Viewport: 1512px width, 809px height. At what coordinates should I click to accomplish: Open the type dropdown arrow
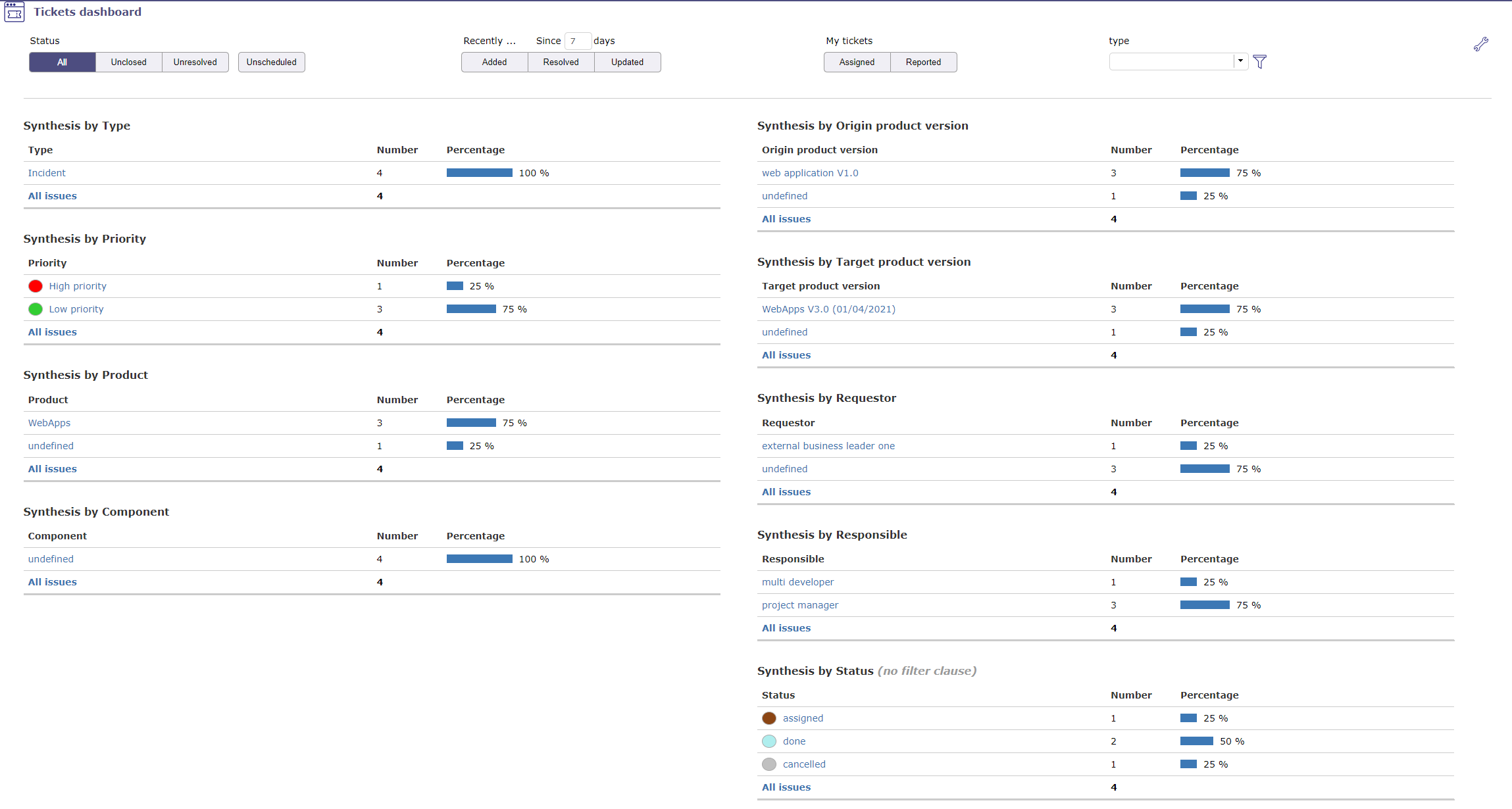tap(1240, 61)
